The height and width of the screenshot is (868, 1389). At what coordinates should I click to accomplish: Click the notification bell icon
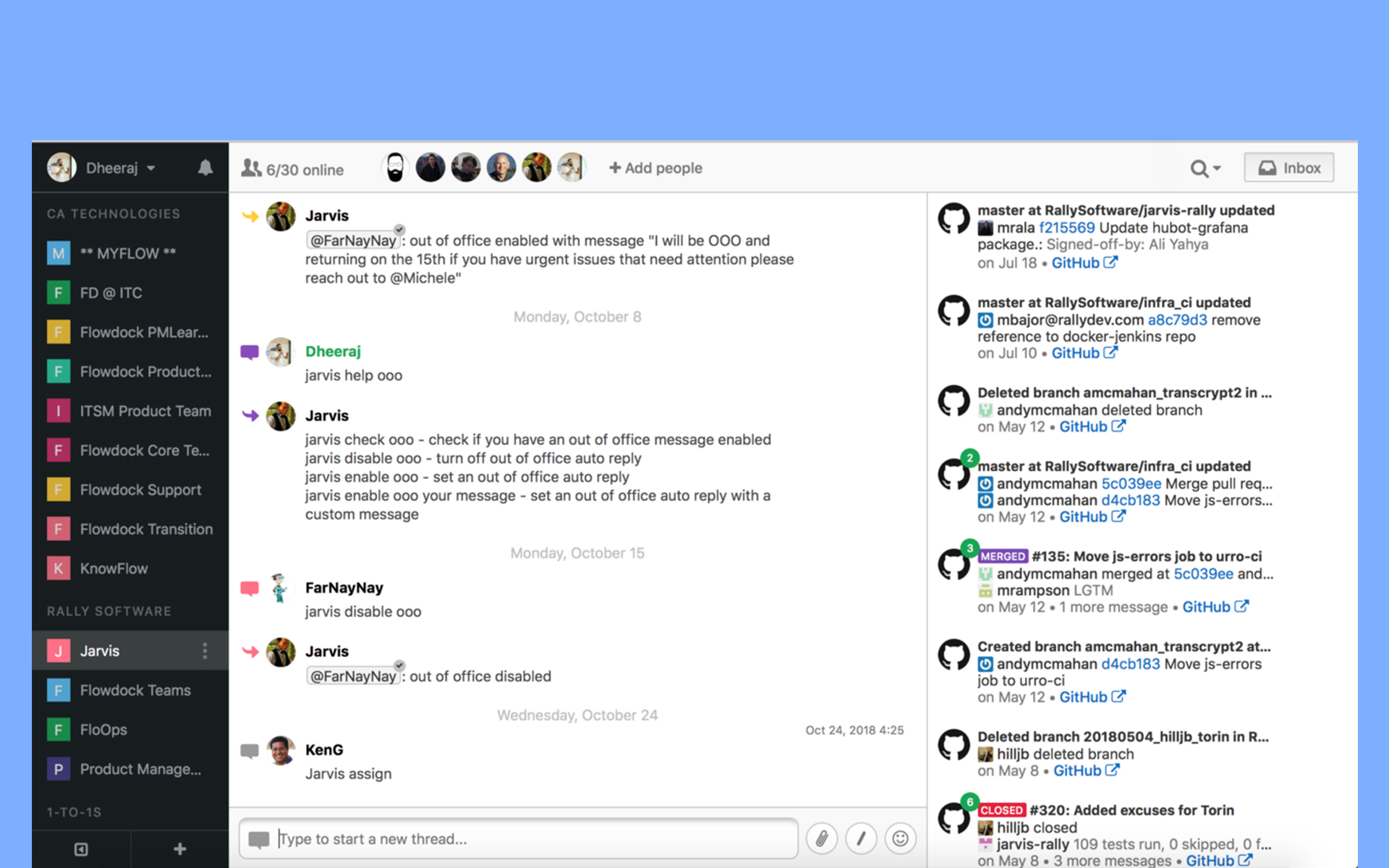205,168
